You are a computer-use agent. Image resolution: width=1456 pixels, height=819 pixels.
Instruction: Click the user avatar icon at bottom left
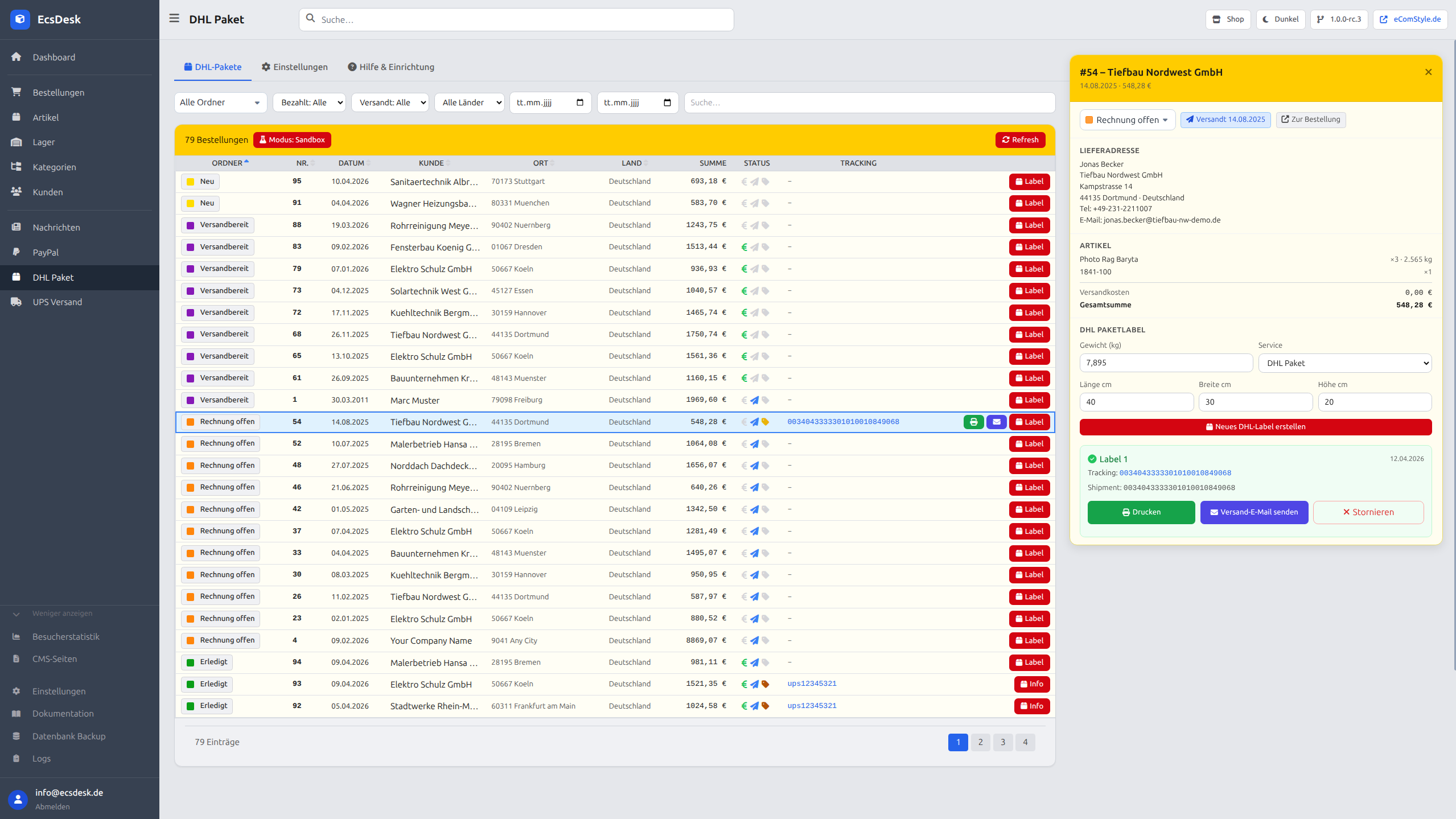pyautogui.click(x=18, y=799)
